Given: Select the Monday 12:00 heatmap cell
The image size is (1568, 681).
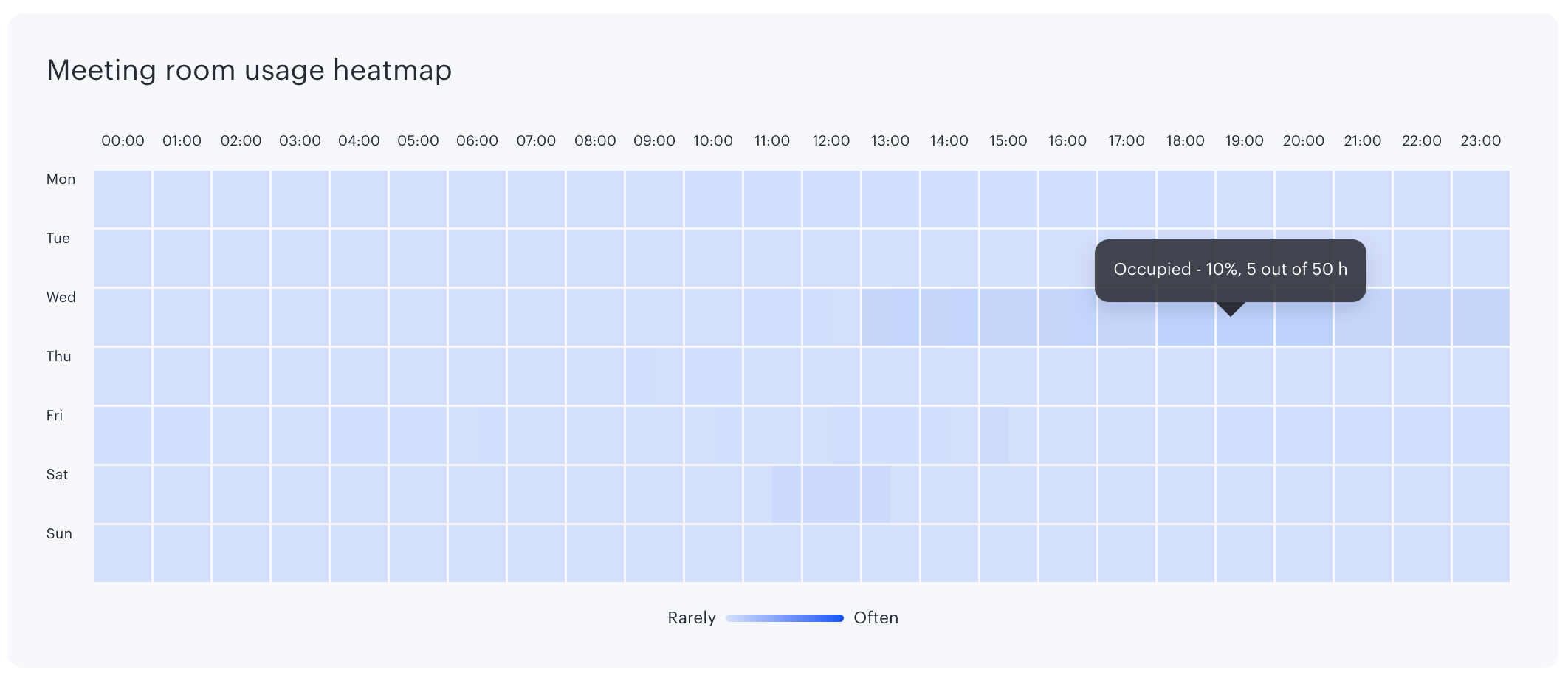Looking at the screenshot, I should 831,199.
